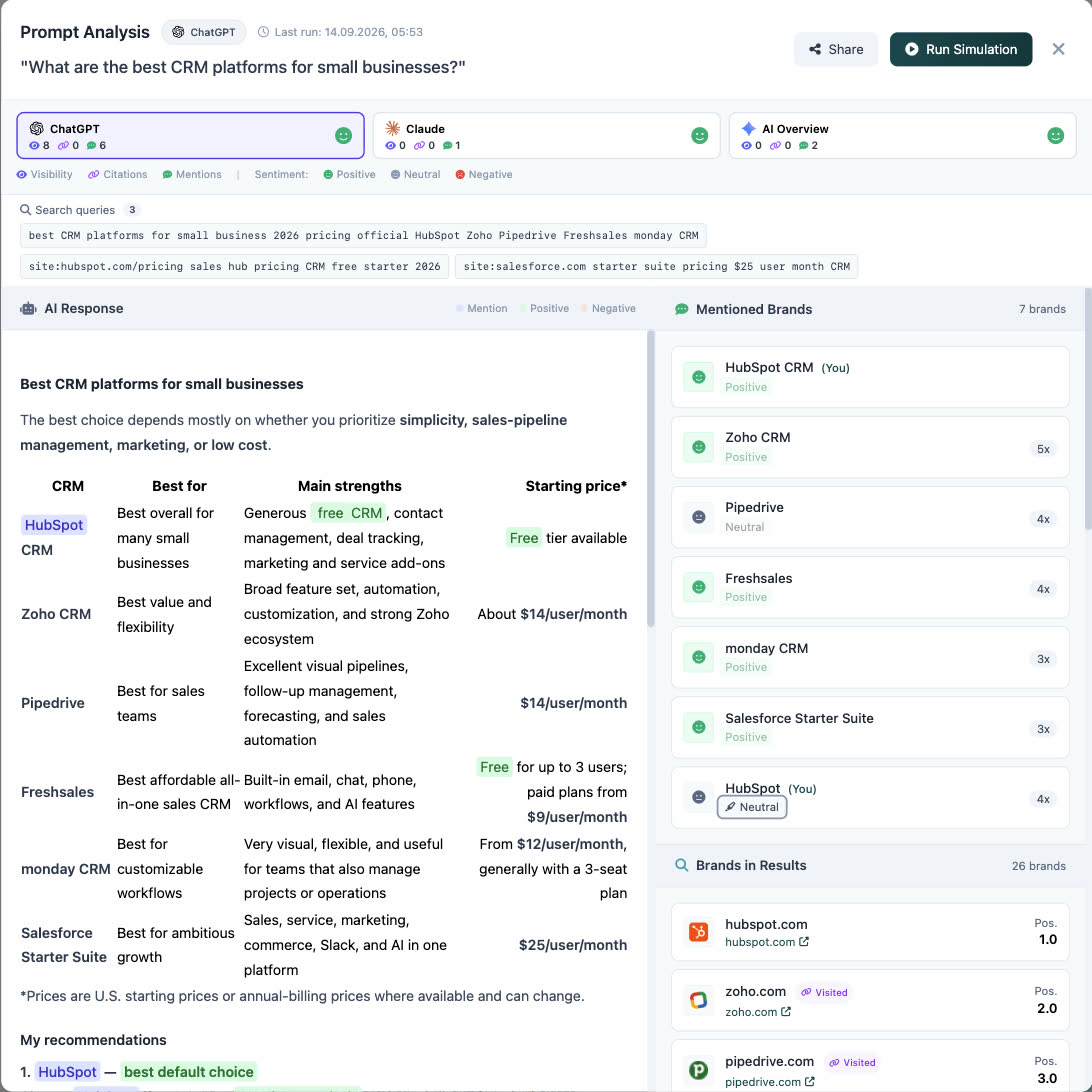This screenshot has width=1092, height=1092.
Task: Click the 'best default choice' highlighted text
Action: [x=189, y=1072]
